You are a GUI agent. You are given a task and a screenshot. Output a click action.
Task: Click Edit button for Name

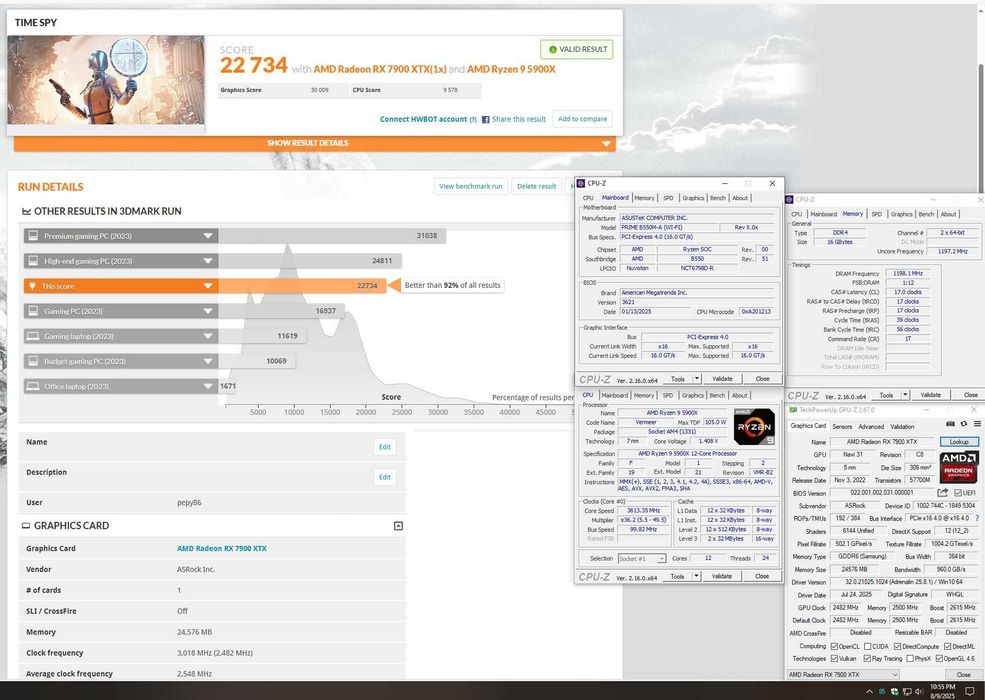coord(384,447)
